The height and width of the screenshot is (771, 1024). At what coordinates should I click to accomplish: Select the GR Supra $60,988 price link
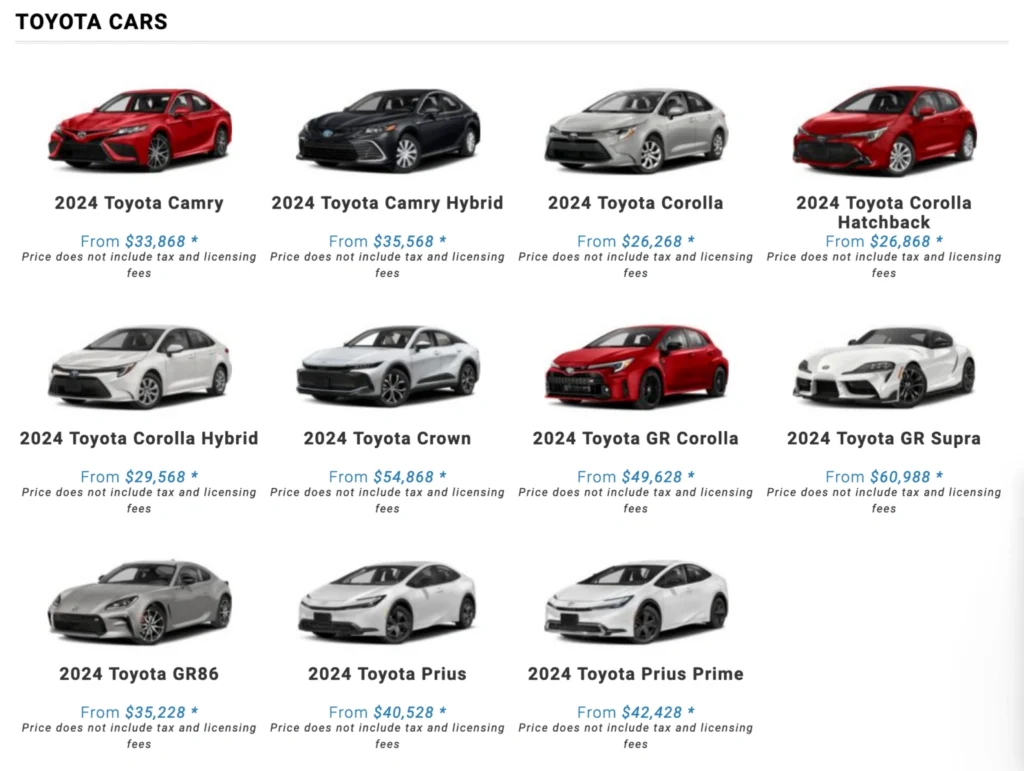(x=905, y=478)
